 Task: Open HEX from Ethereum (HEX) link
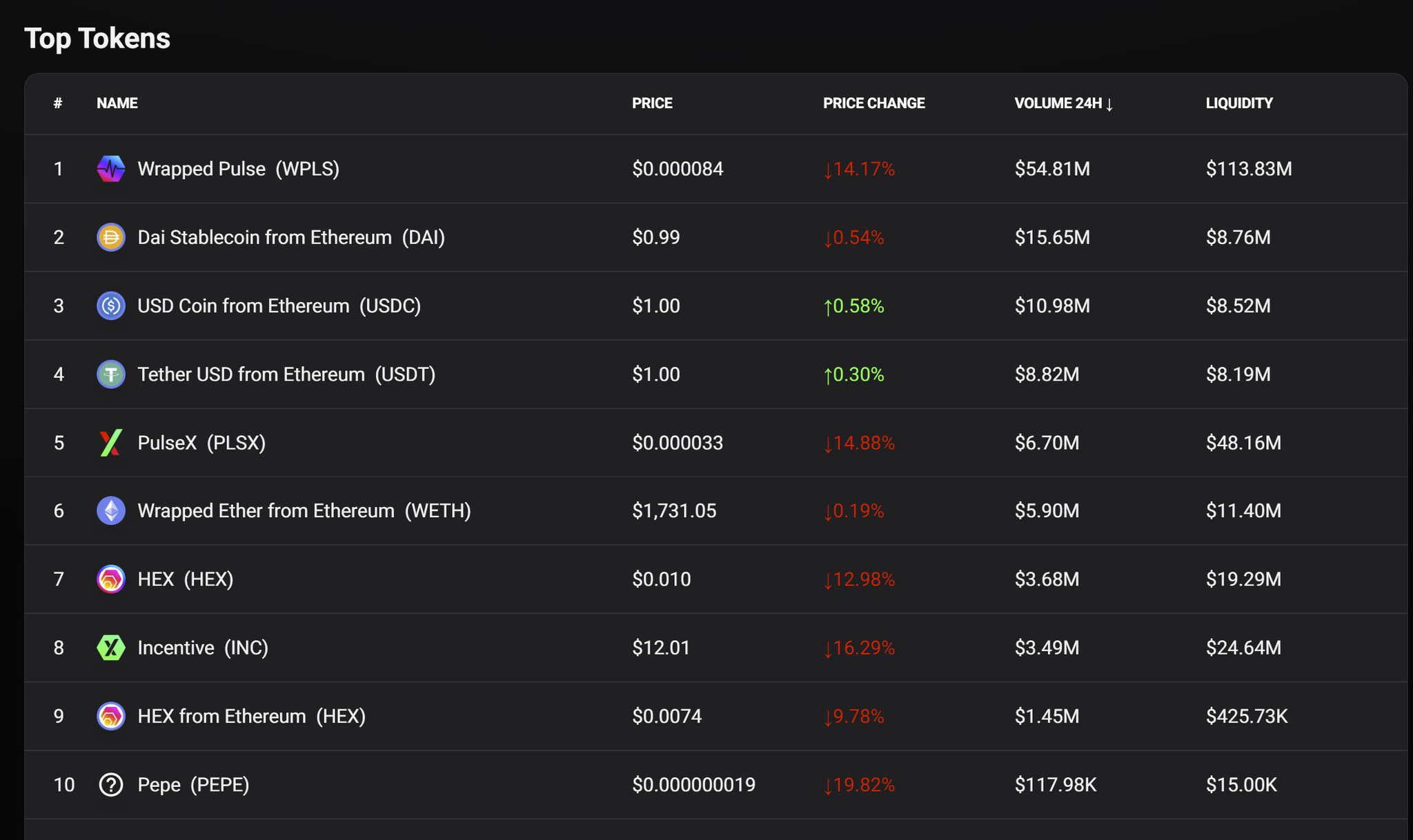[x=252, y=716]
